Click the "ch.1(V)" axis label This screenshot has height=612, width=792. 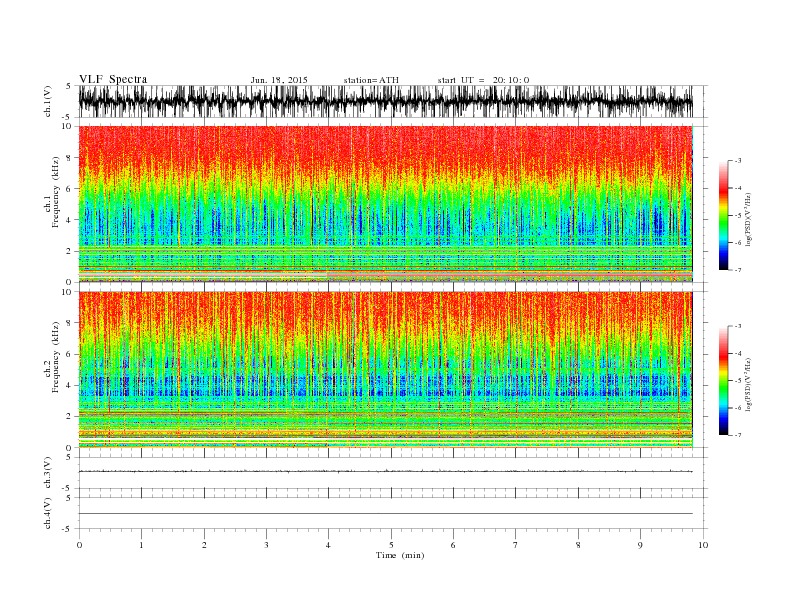[x=48, y=102]
